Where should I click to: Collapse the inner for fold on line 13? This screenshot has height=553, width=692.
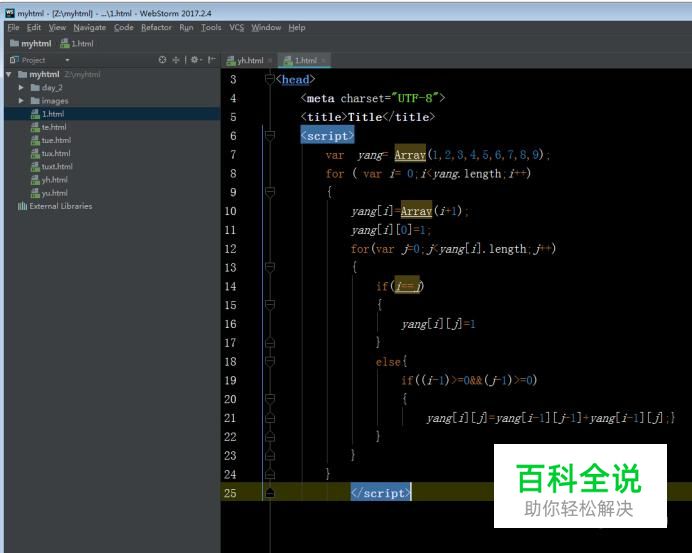pos(270,267)
